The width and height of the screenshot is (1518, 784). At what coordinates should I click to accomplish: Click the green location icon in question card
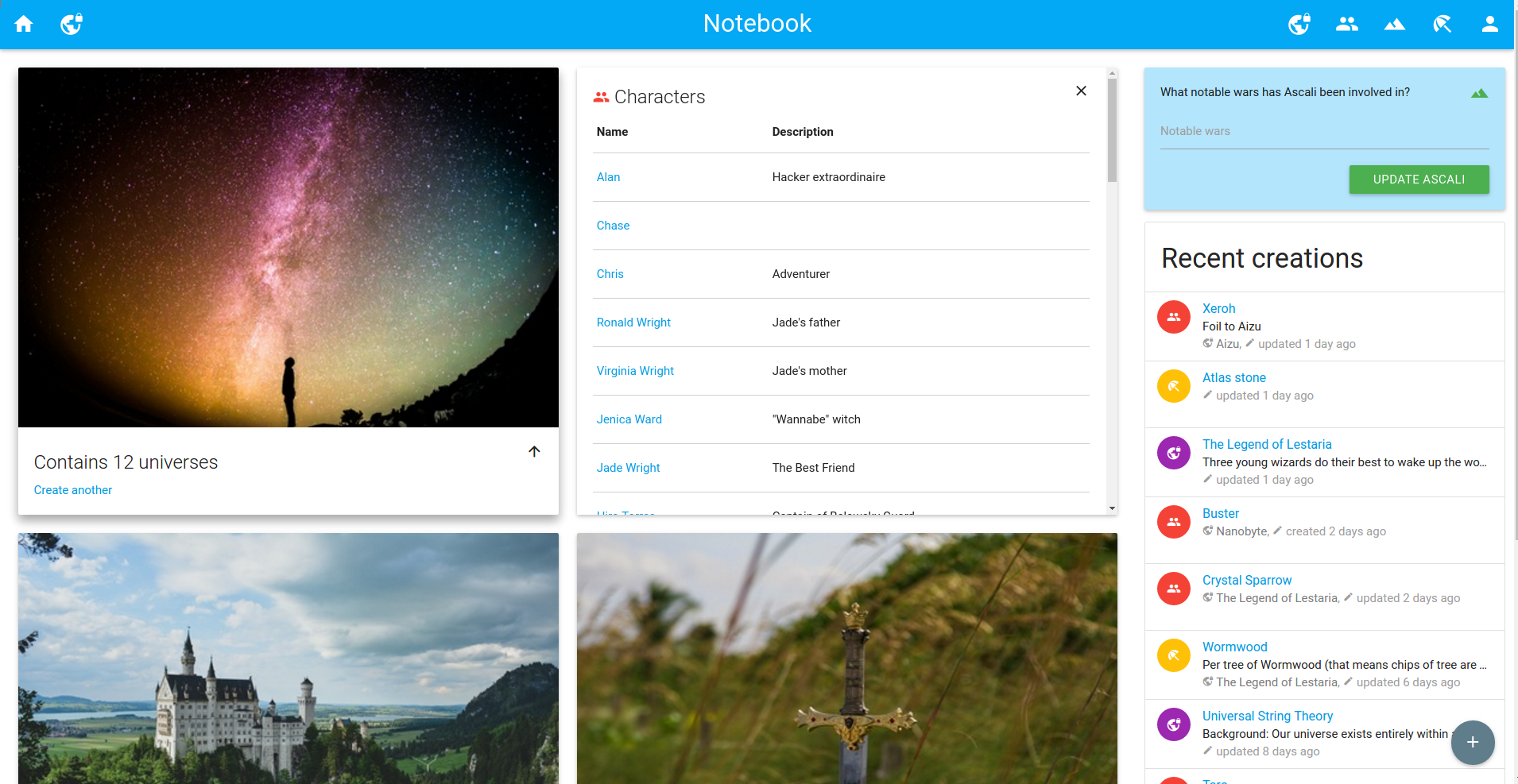[1479, 93]
